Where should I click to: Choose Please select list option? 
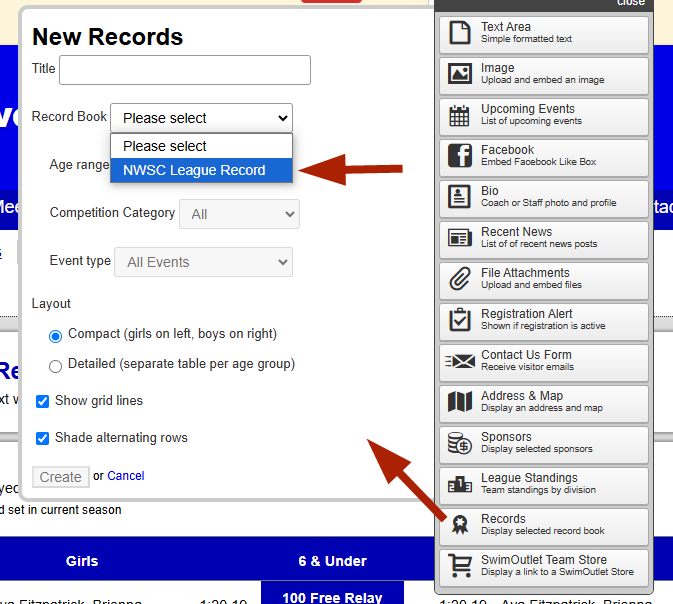click(x=201, y=146)
